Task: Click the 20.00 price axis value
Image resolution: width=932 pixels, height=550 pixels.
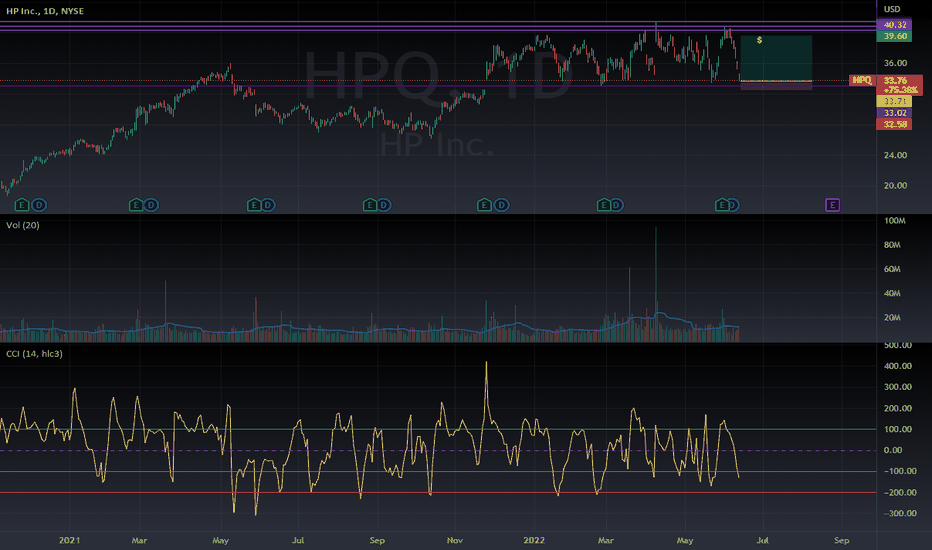Action: click(895, 186)
